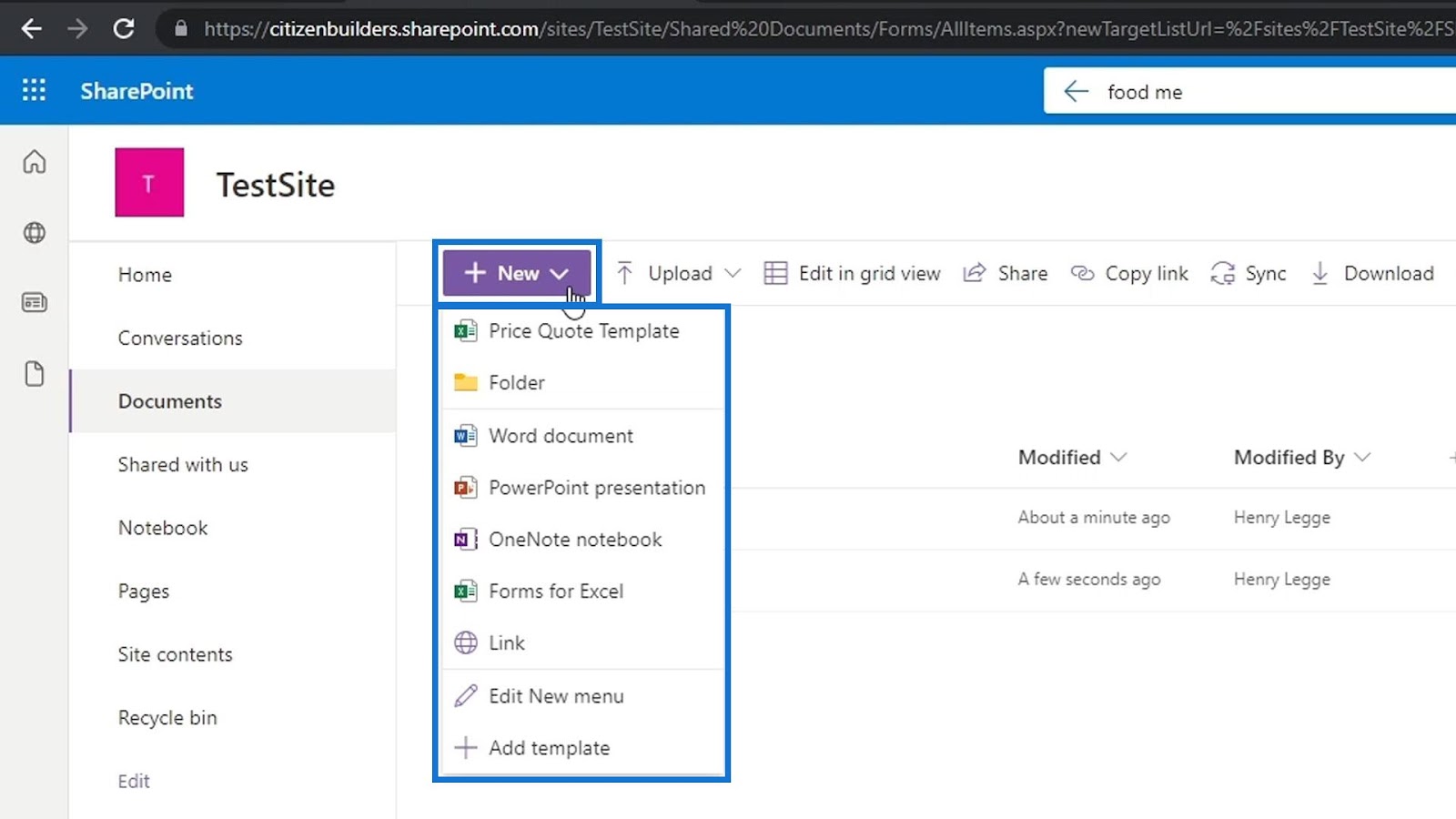This screenshot has width=1456, height=819.
Task: Choose Price Quote Template menu entry
Action: pos(582,331)
